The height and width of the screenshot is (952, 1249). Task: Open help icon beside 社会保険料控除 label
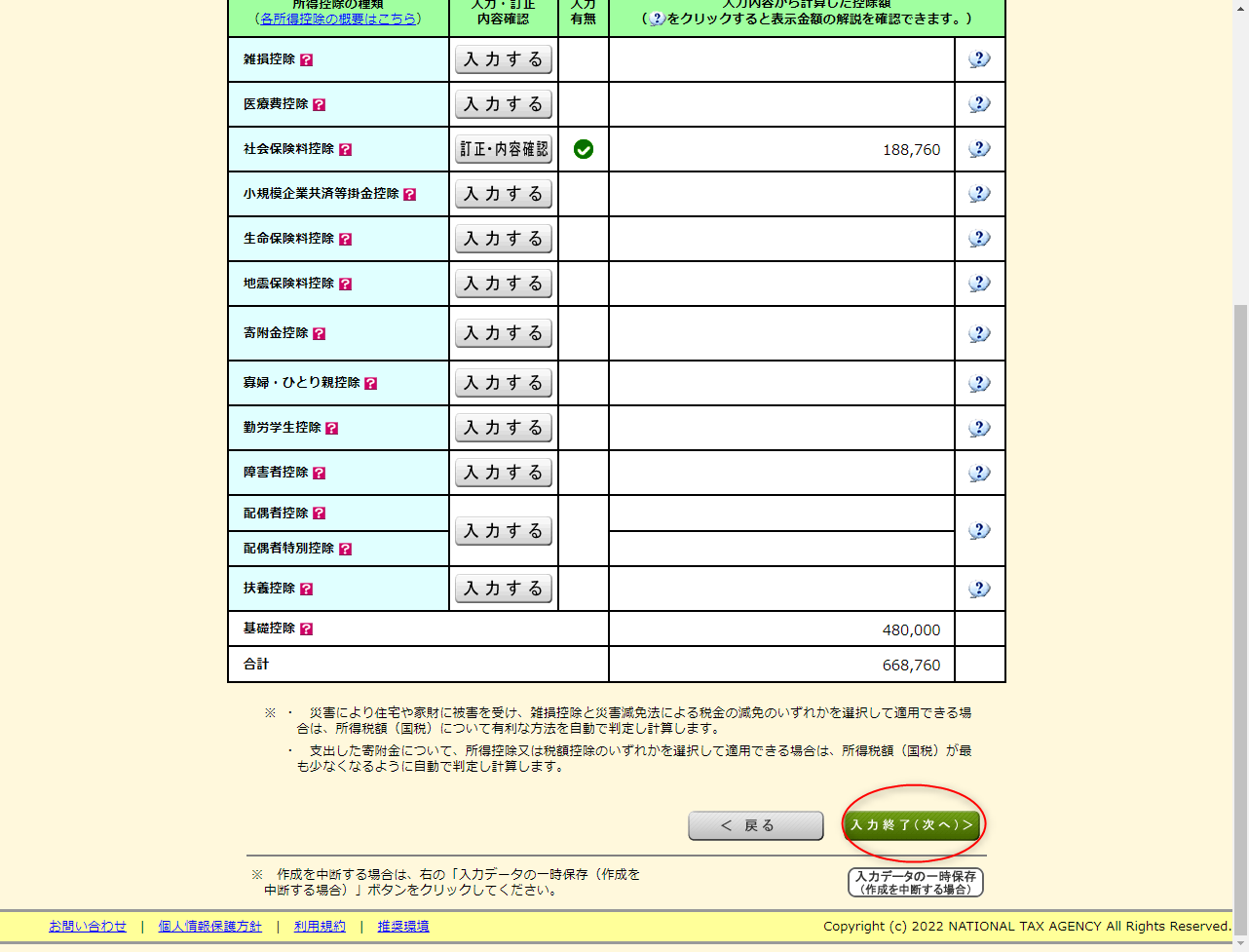point(345,150)
